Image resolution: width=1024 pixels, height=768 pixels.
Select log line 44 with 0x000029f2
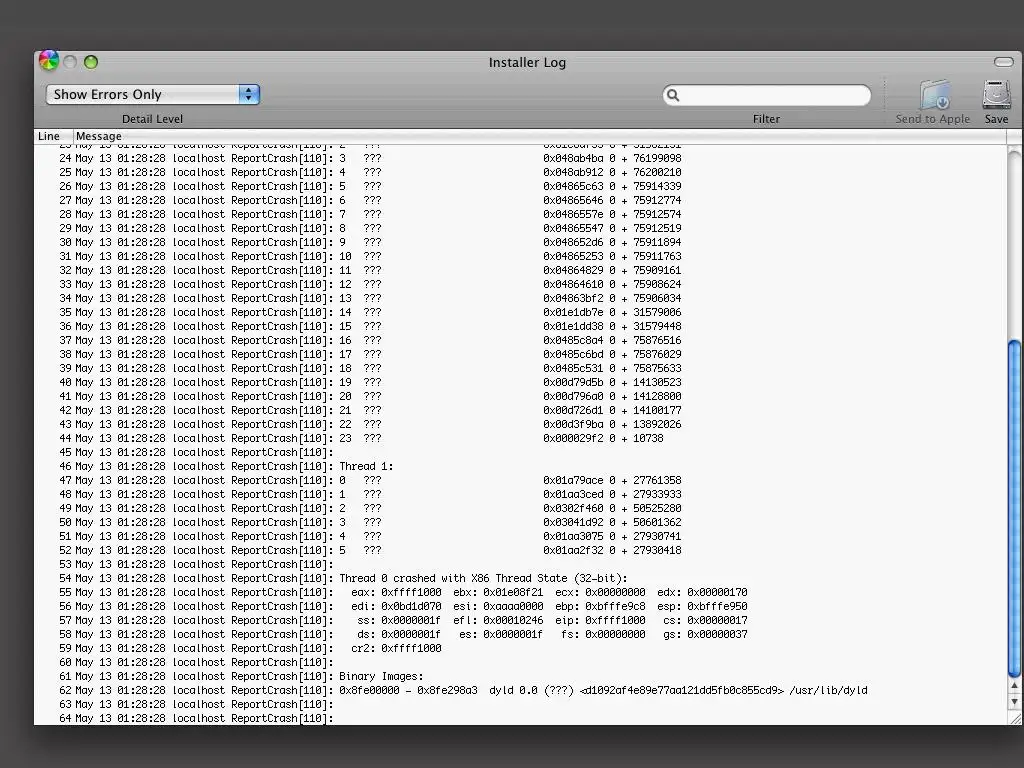click(x=520, y=438)
